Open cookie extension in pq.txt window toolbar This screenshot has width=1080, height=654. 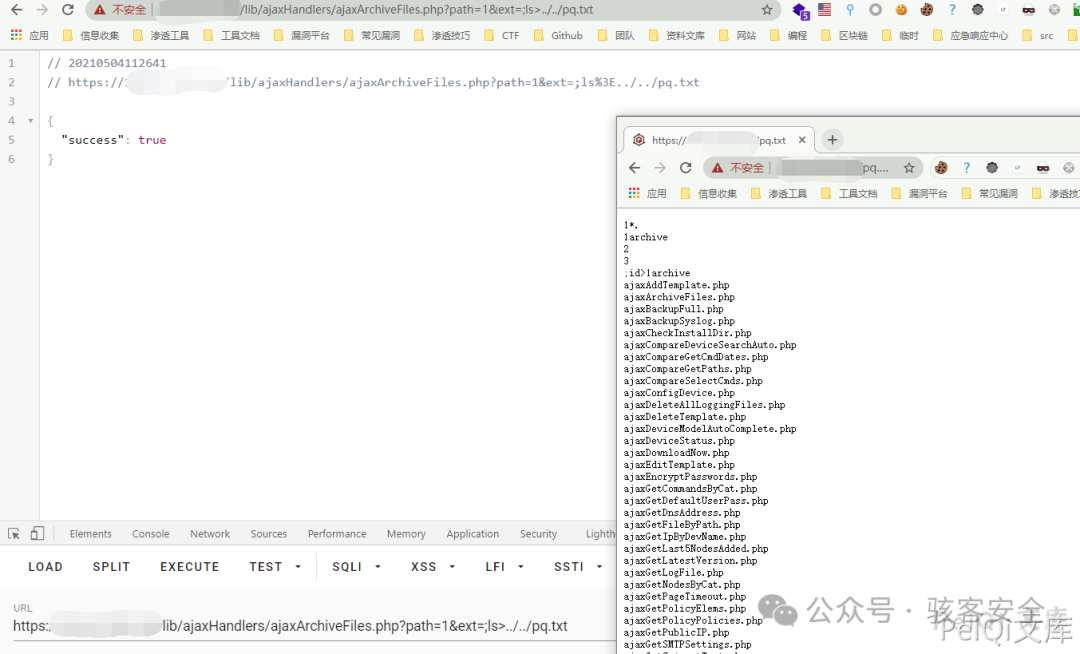[x=941, y=168]
